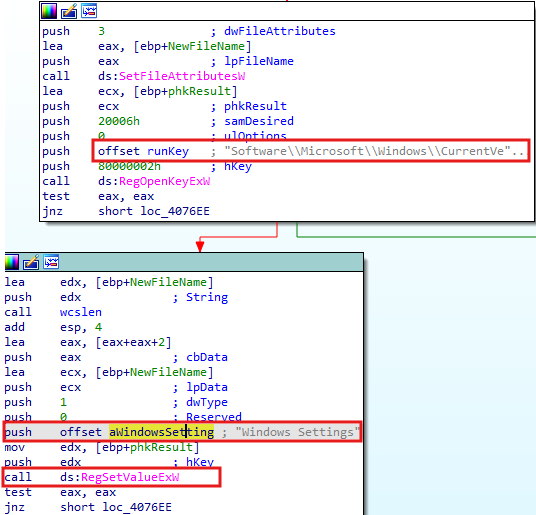Click 20006h constant value
This screenshot has height=515, width=536.
pyautogui.click(x=119, y=121)
